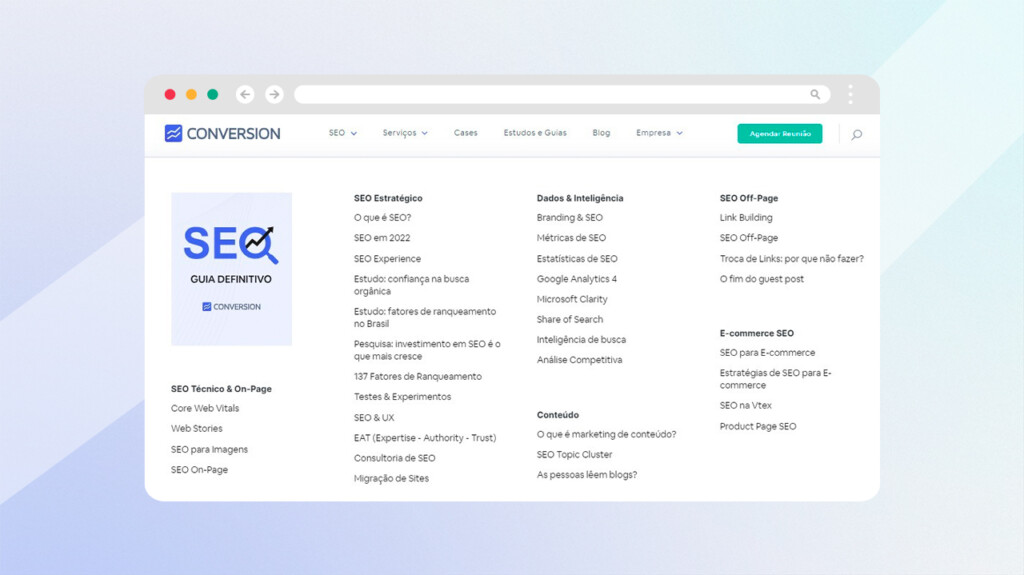1024x575 pixels.
Task: Open the SEO Guia Definitivo banner
Action: click(231, 269)
